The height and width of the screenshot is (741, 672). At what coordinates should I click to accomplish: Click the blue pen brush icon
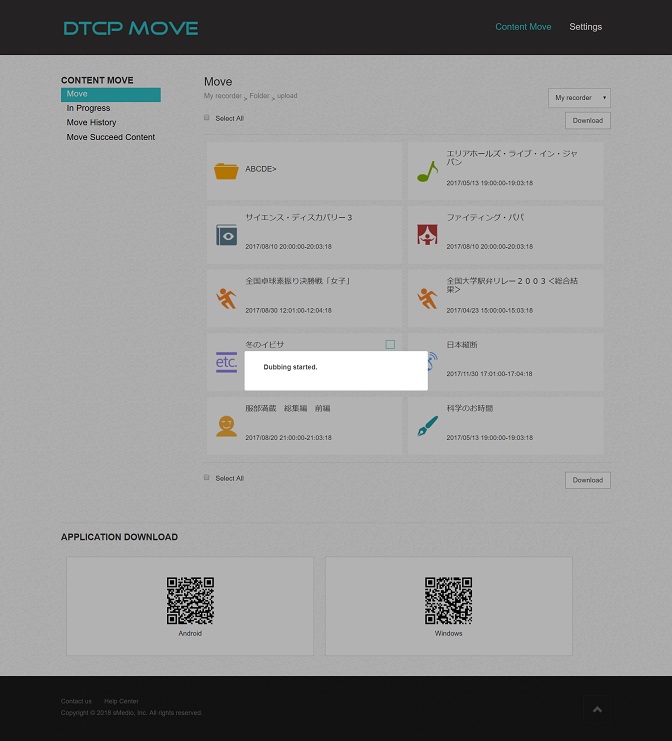pos(427,426)
